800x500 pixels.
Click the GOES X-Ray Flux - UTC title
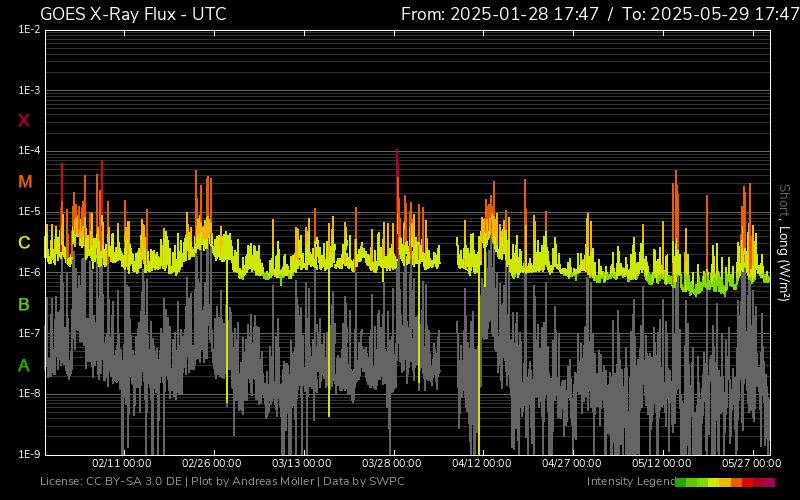132,14
